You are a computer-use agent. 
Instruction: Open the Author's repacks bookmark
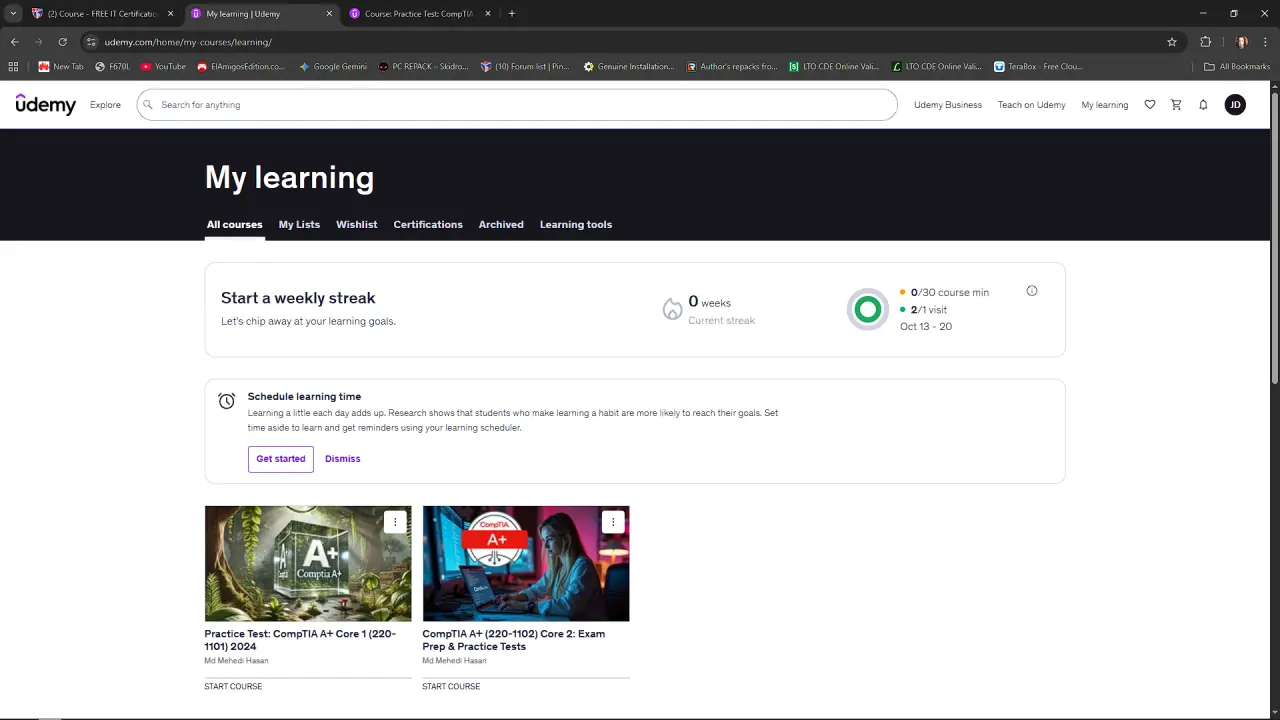[x=732, y=67]
